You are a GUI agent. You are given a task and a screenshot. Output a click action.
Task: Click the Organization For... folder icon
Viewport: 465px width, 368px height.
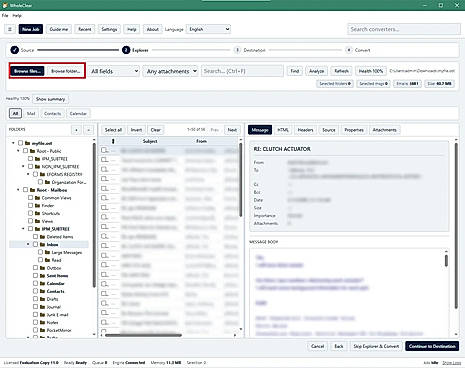point(48,182)
